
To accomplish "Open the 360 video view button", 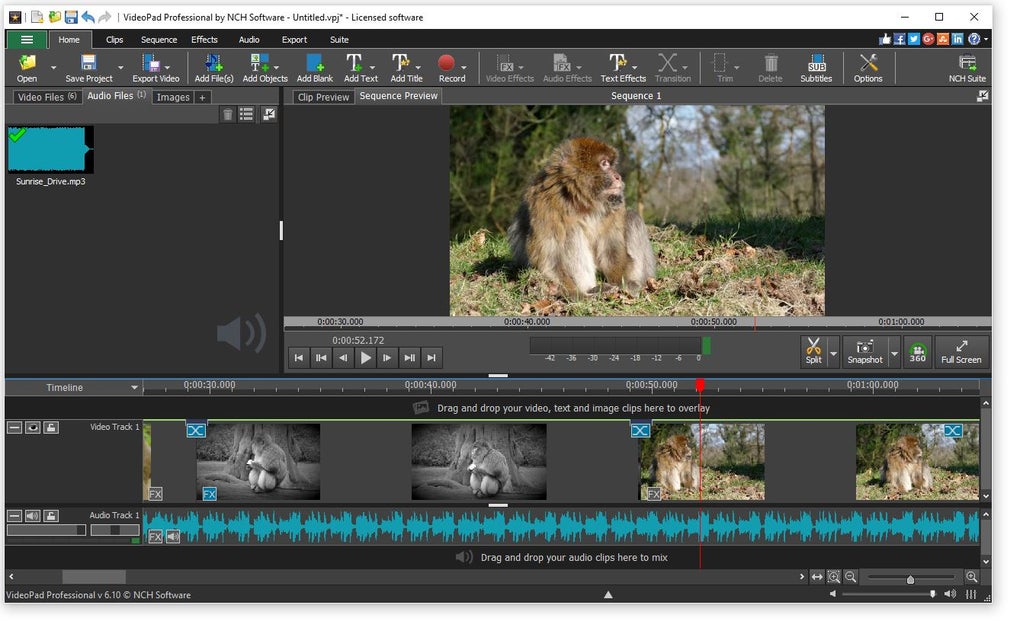I will click(x=917, y=351).
